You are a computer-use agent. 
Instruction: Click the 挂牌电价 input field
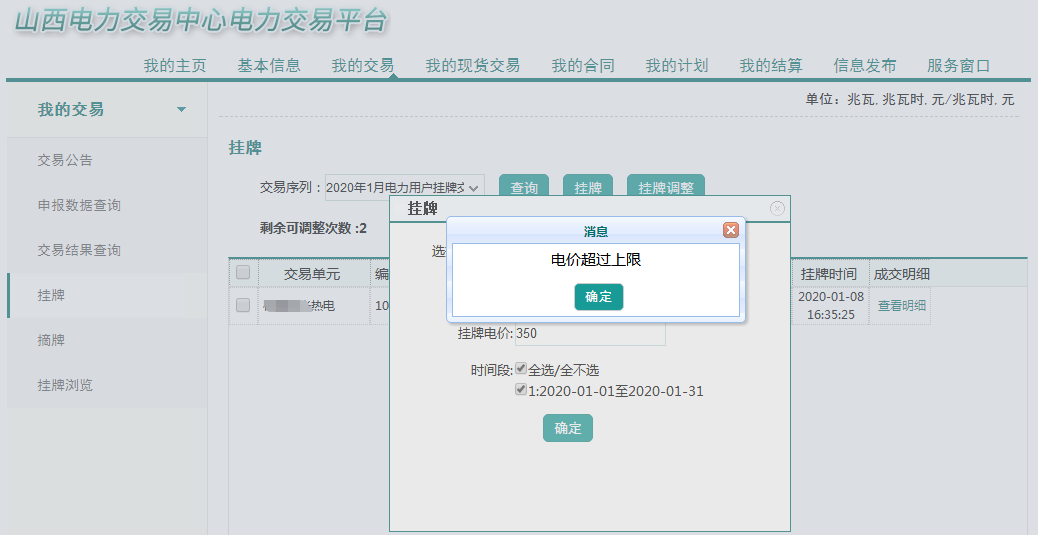tap(589, 333)
